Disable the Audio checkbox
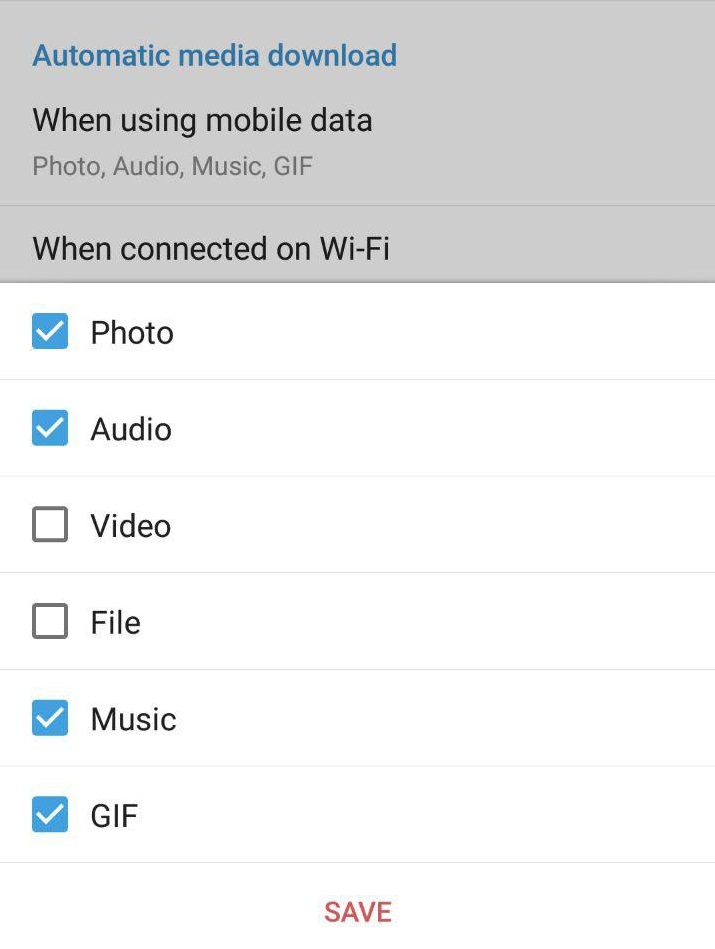 [x=50, y=429]
